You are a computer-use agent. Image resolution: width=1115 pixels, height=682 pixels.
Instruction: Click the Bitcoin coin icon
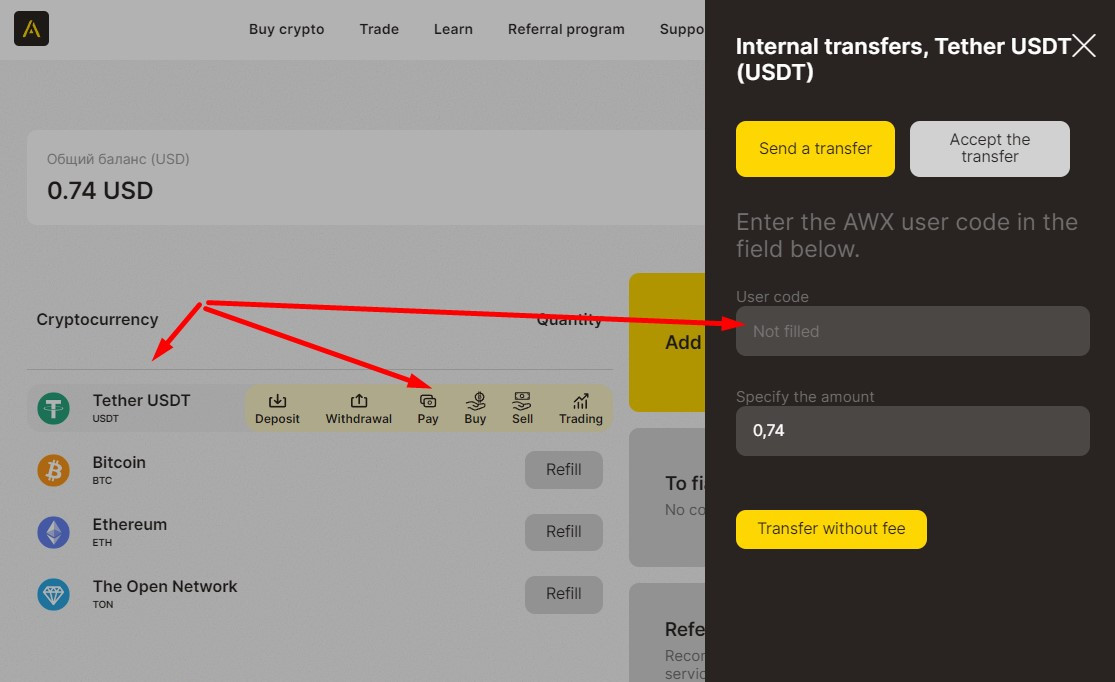pos(54,470)
